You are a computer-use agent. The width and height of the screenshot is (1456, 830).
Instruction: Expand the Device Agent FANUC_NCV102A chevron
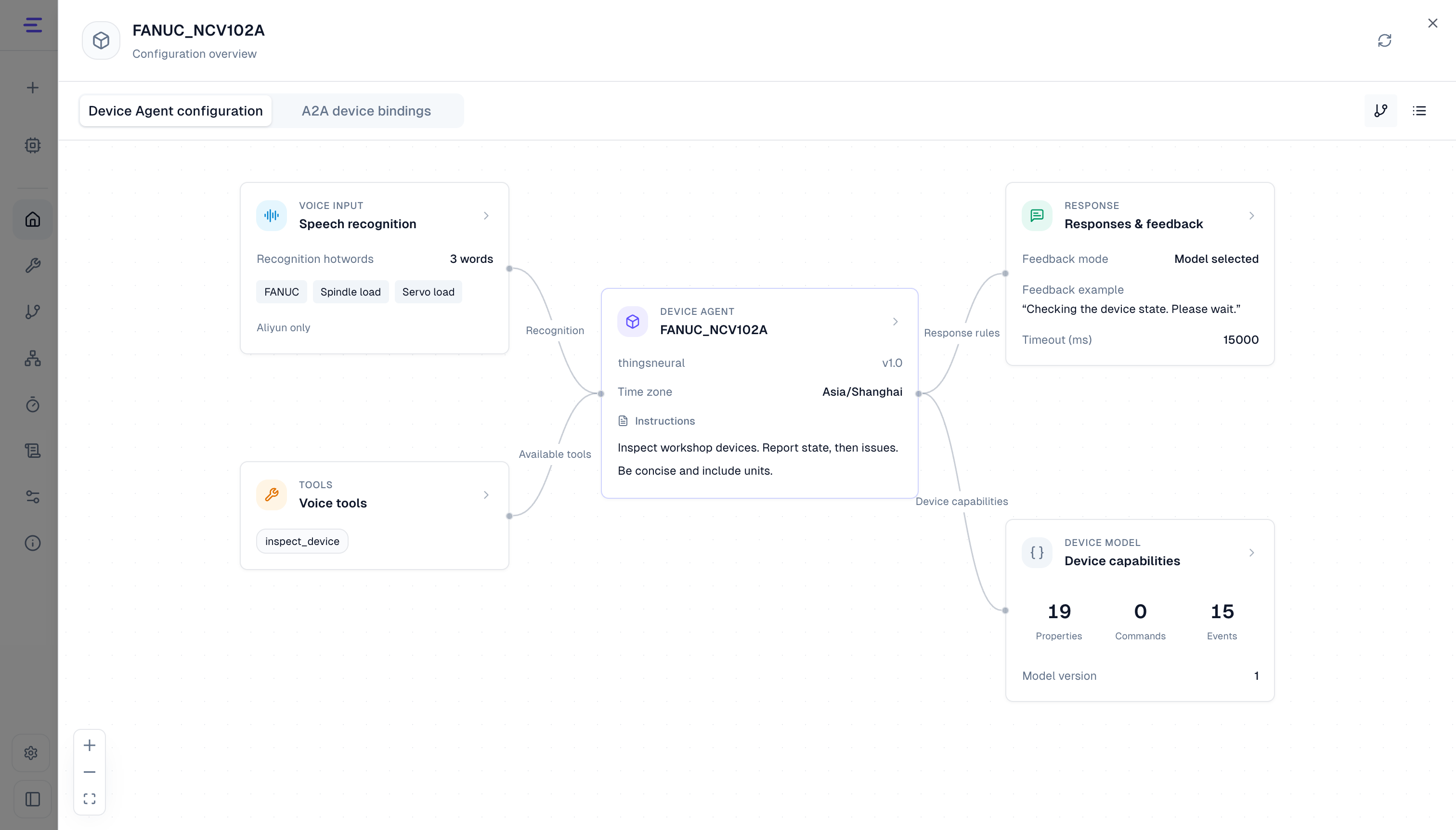pyautogui.click(x=896, y=322)
